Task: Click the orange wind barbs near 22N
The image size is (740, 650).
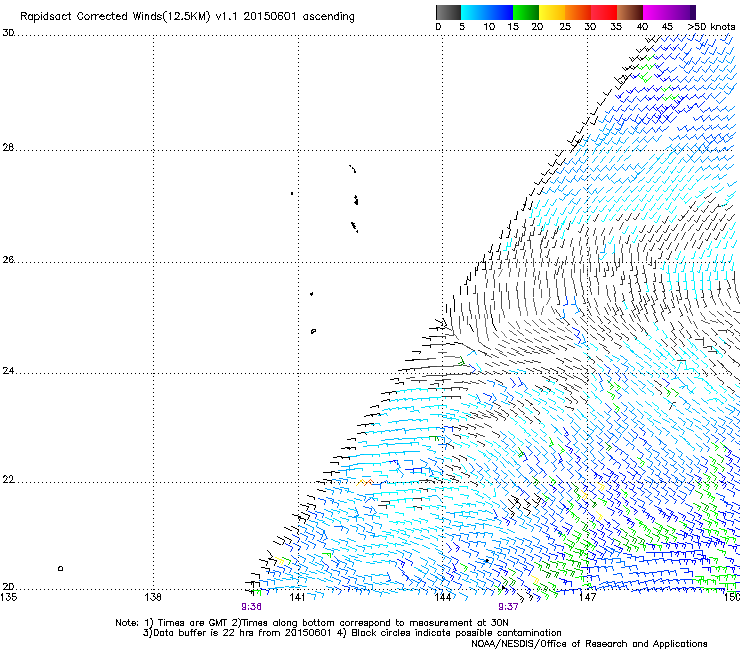Action: click(365, 482)
